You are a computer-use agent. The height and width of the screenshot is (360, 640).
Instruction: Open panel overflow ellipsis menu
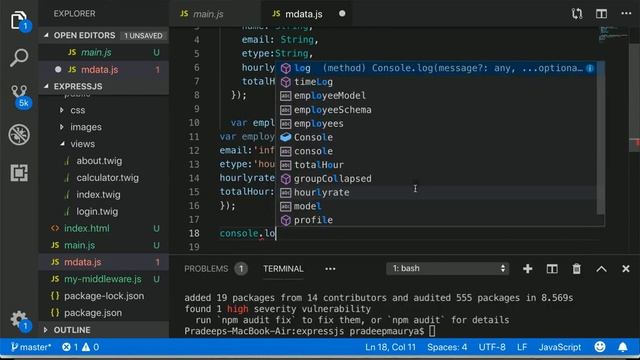pyautogui.click(x=330, y=269)
